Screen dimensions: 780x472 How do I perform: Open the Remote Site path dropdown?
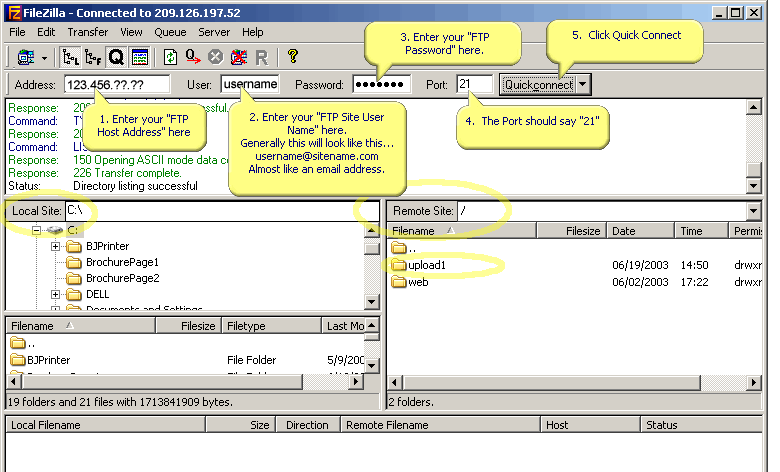click(754, 211)
